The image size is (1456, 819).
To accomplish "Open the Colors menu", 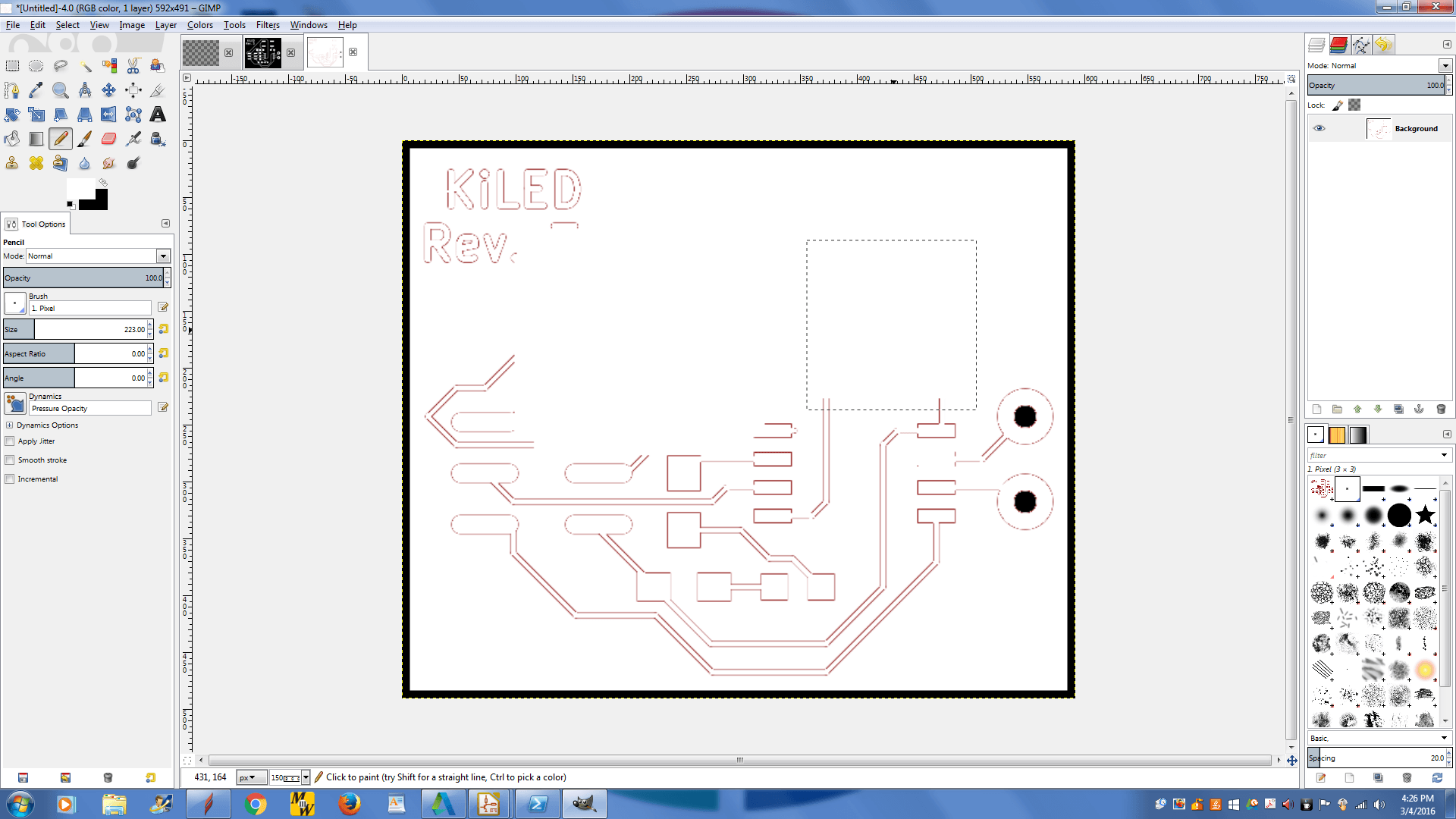I will 200,25.
